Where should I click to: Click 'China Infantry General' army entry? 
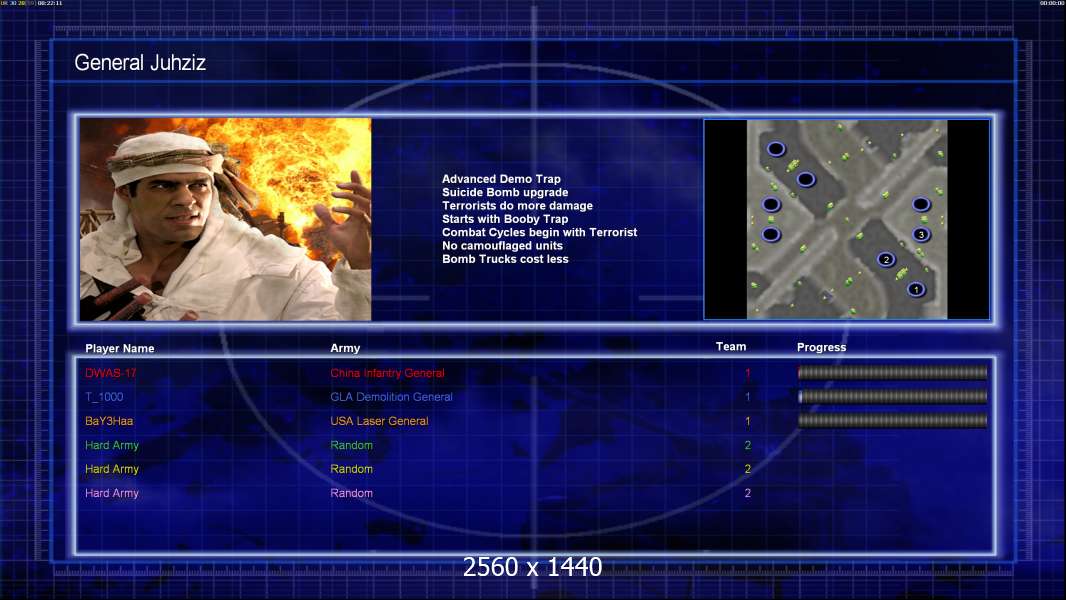click(x=388, y=373)
